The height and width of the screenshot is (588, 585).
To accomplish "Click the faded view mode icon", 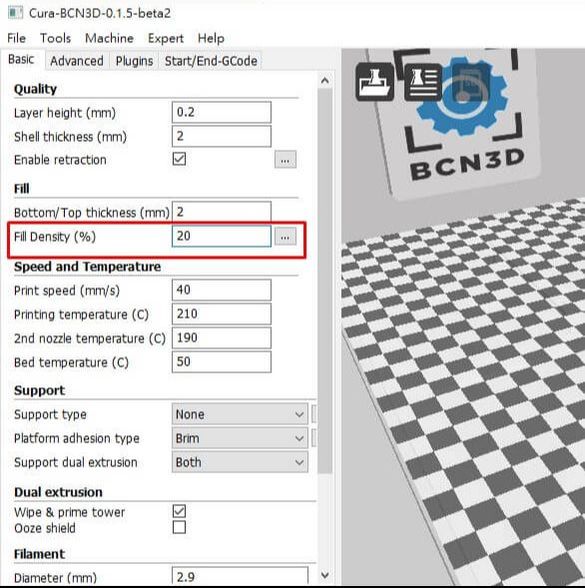I will (471, 82).
